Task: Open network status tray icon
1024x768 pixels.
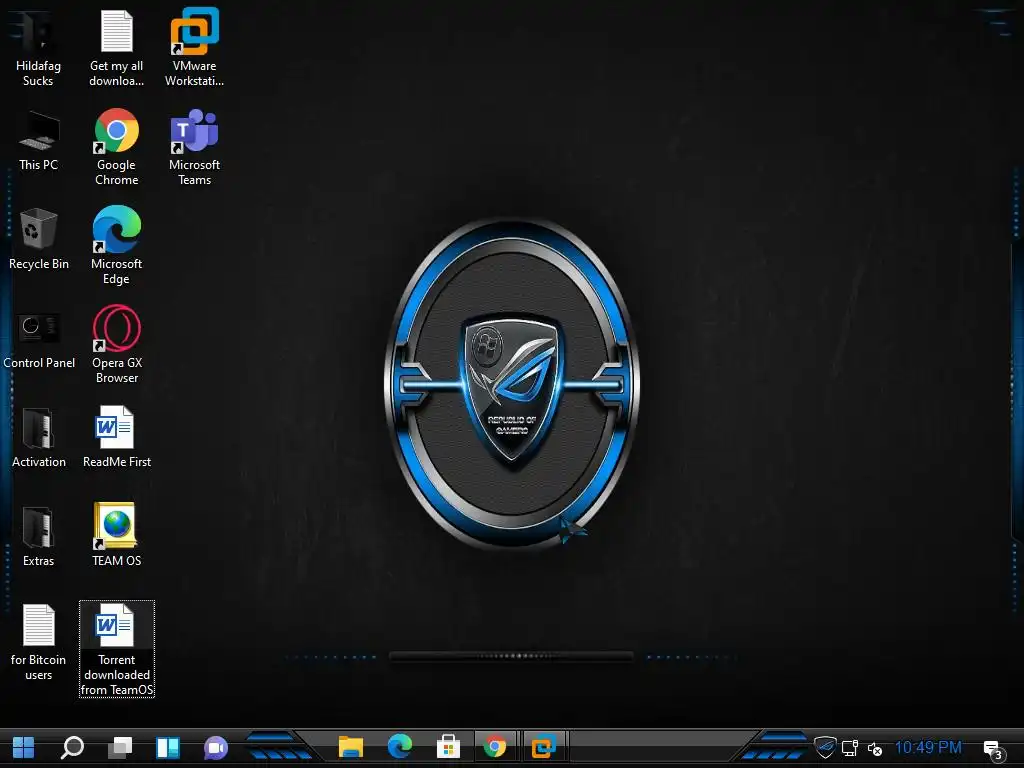Action: click(850, 748)
